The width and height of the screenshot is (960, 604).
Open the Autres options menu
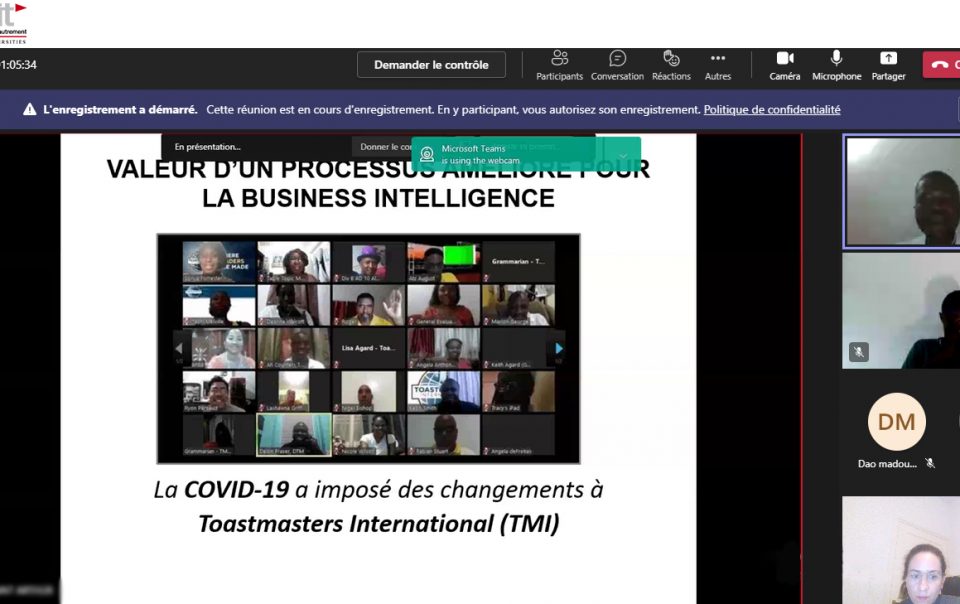[x=718, y=65]
